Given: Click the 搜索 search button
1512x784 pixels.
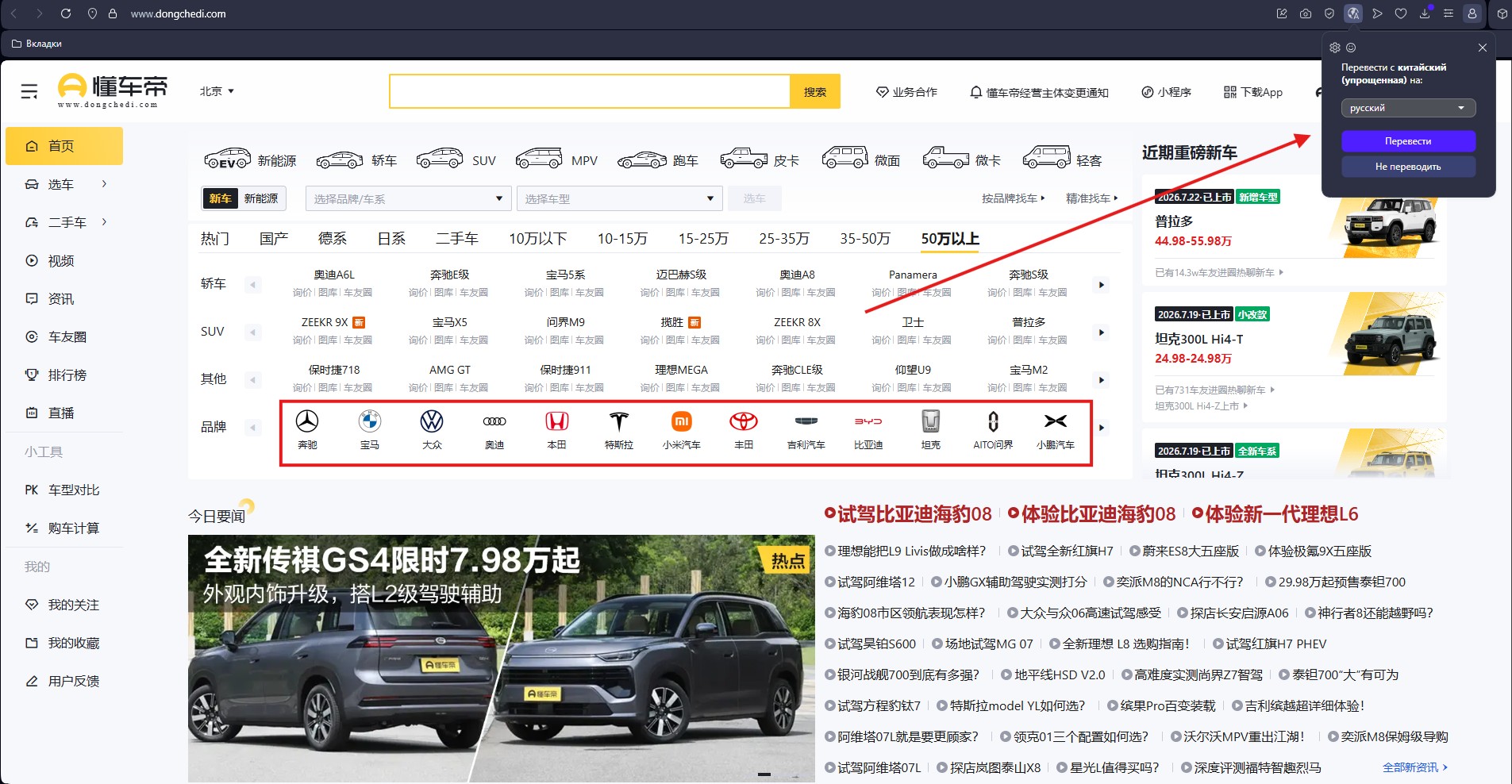Looking at the screenshot, I should coord(815,92).
